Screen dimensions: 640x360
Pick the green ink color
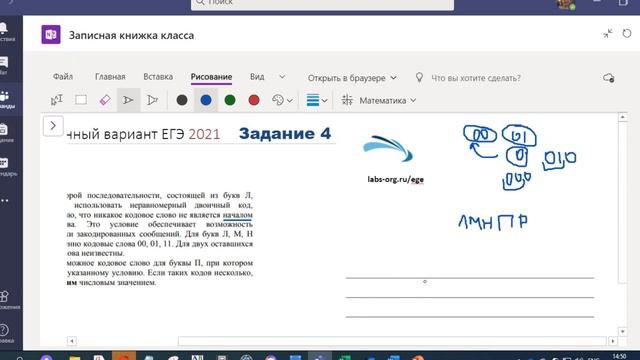pyautogui.click(x=230, y=100)
